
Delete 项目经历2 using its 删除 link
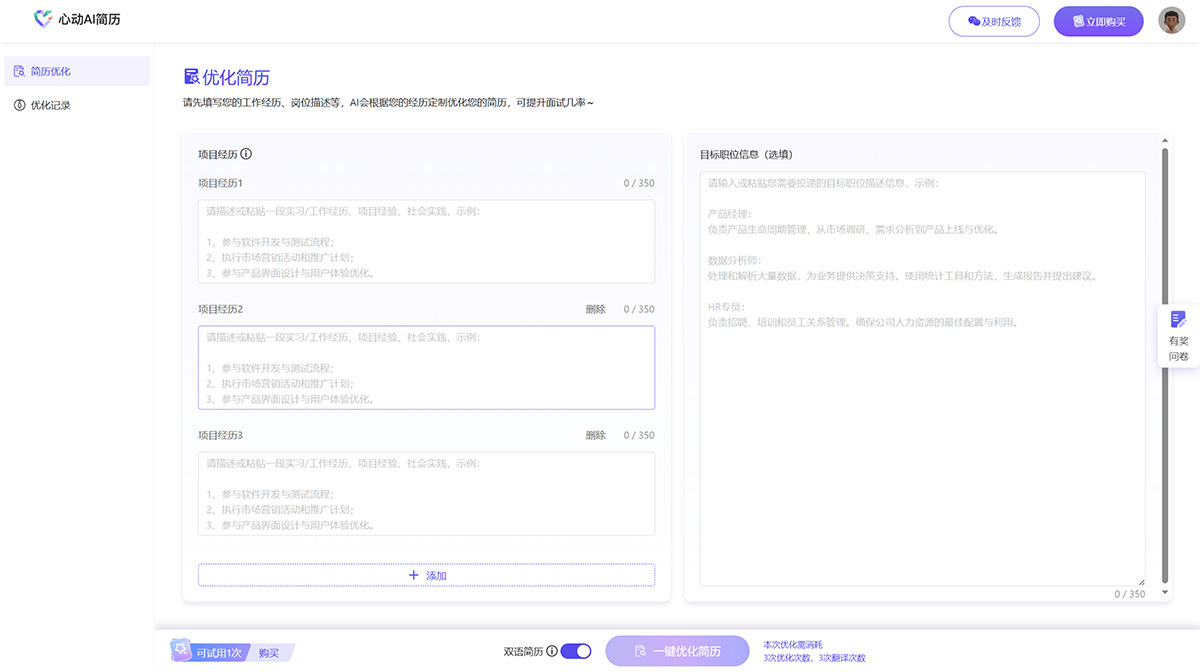tap(595, 309)
